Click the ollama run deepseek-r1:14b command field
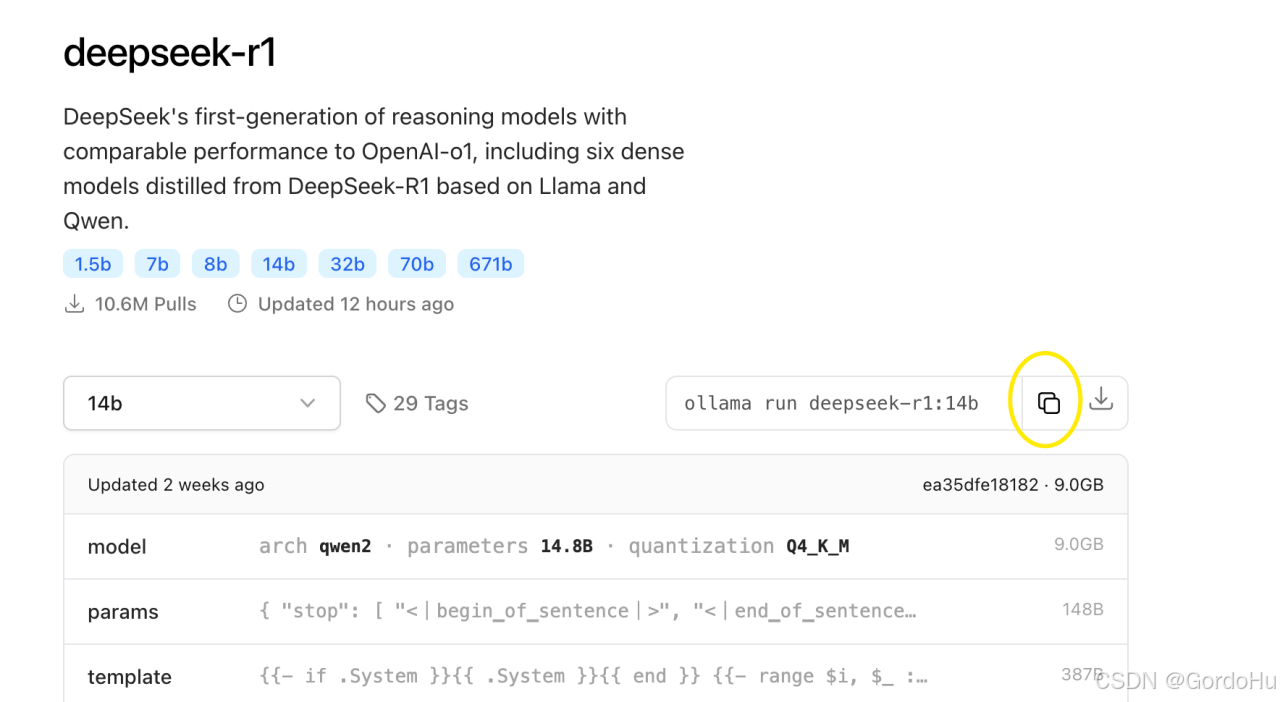Viewport: 1280px width, 702px height. (831, 403)
